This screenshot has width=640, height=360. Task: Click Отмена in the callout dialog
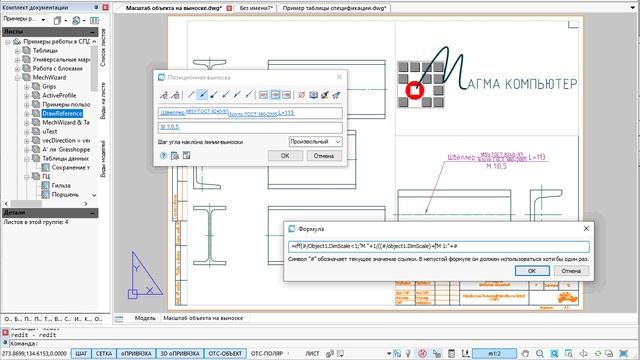pyautogui.click(x=324, y=156)
